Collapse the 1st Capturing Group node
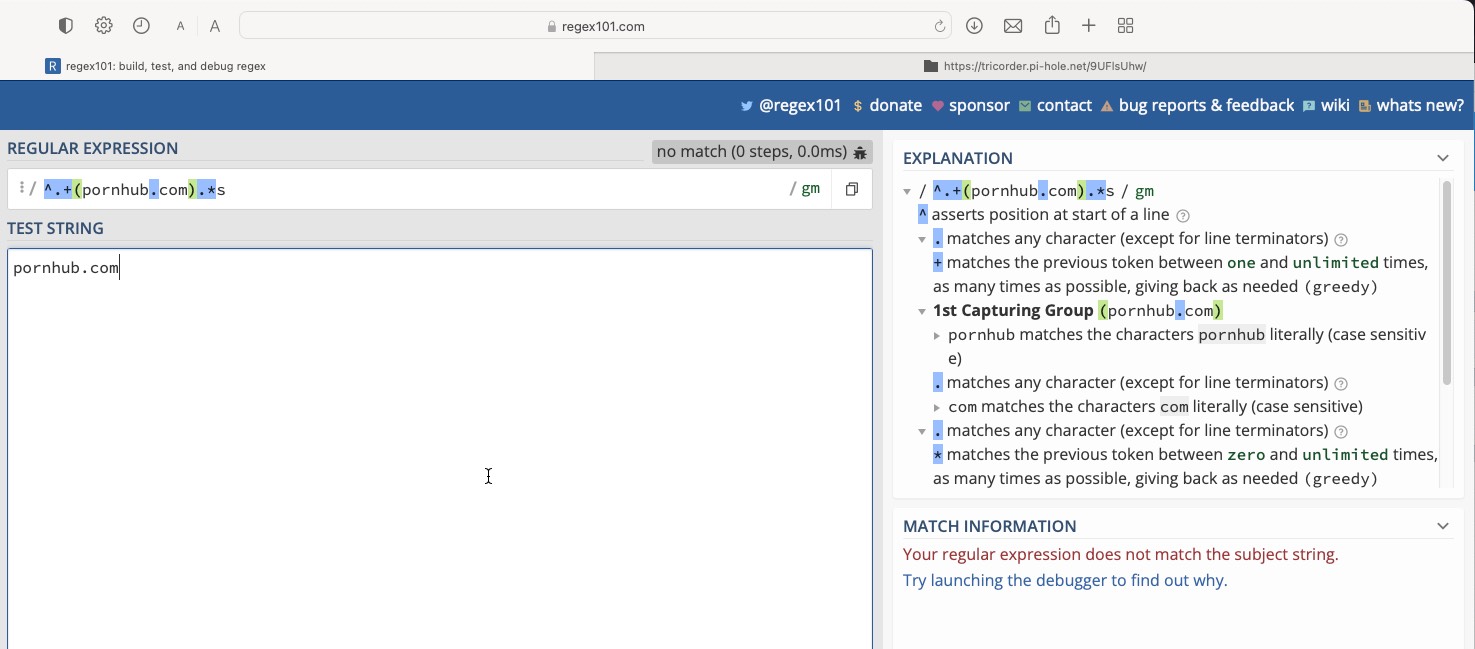 pyautogui.click(x=922, y=311)
